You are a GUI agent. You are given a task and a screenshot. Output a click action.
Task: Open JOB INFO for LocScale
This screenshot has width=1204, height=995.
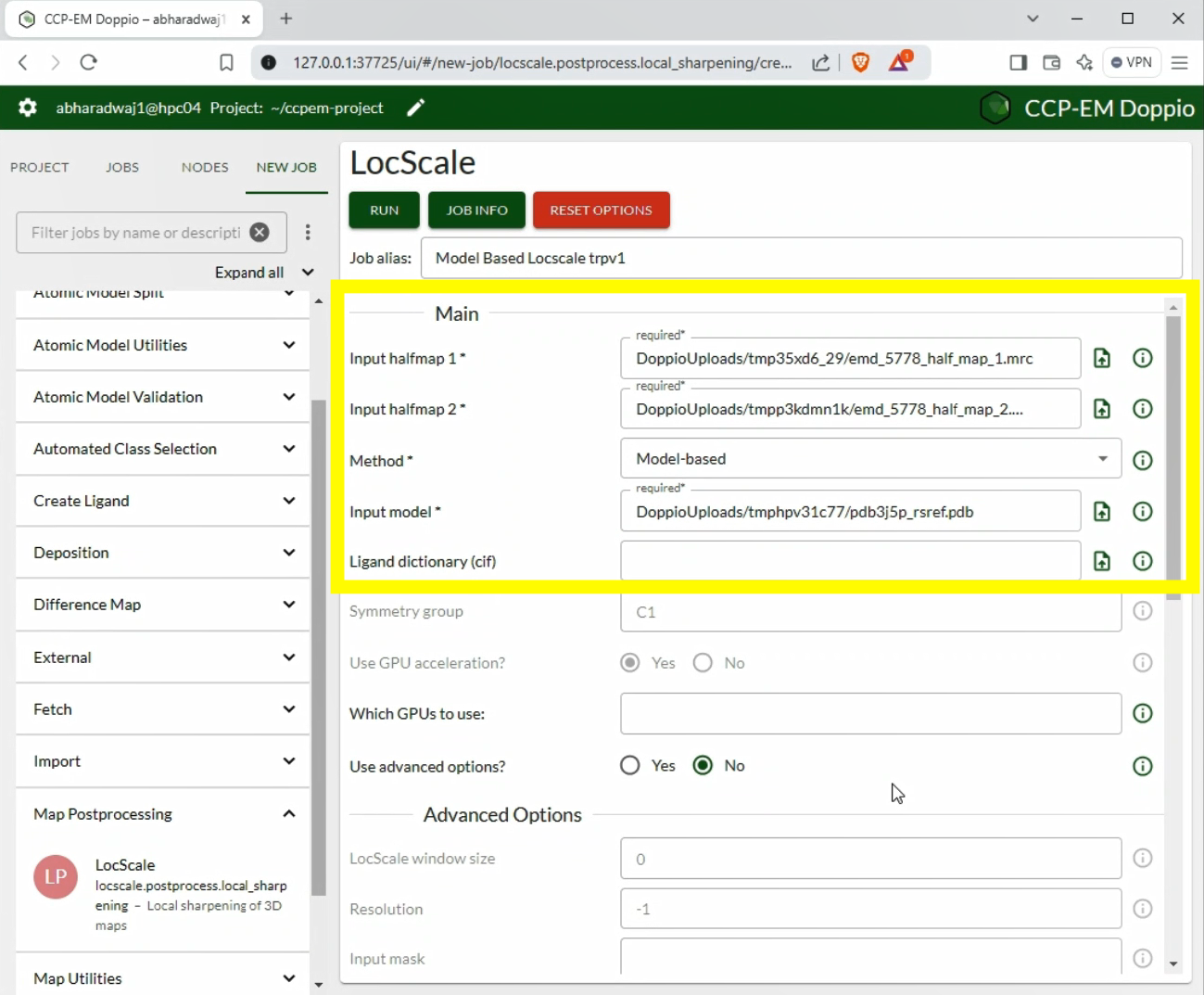coord(476,210)
